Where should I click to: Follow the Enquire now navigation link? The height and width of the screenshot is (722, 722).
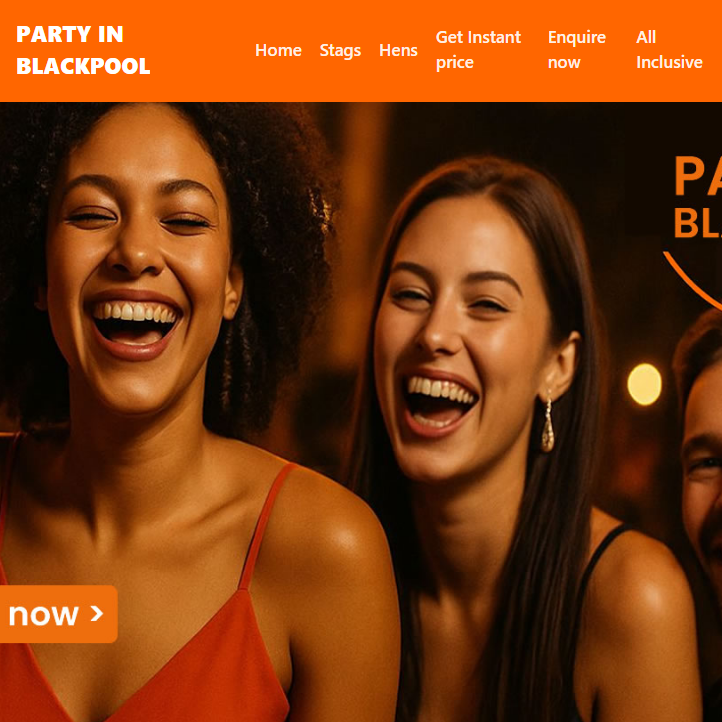coord(576,50)
